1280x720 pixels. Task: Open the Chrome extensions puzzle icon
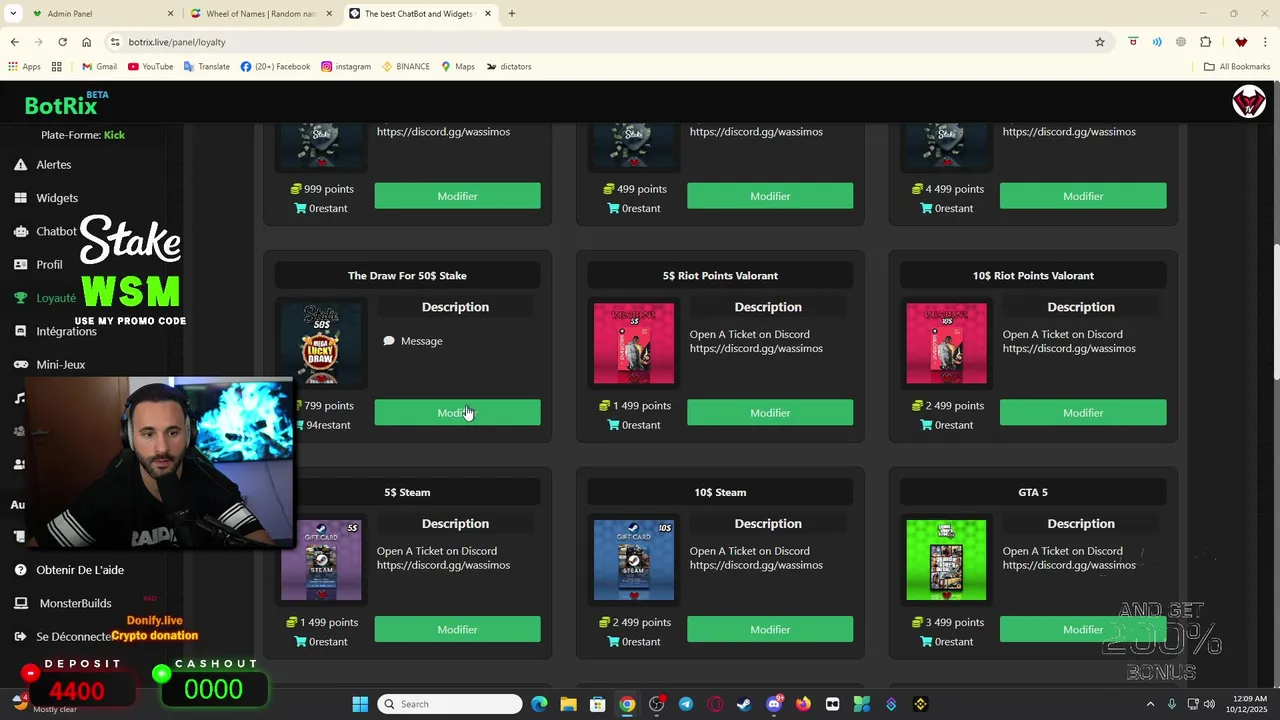coord(1205,42)
